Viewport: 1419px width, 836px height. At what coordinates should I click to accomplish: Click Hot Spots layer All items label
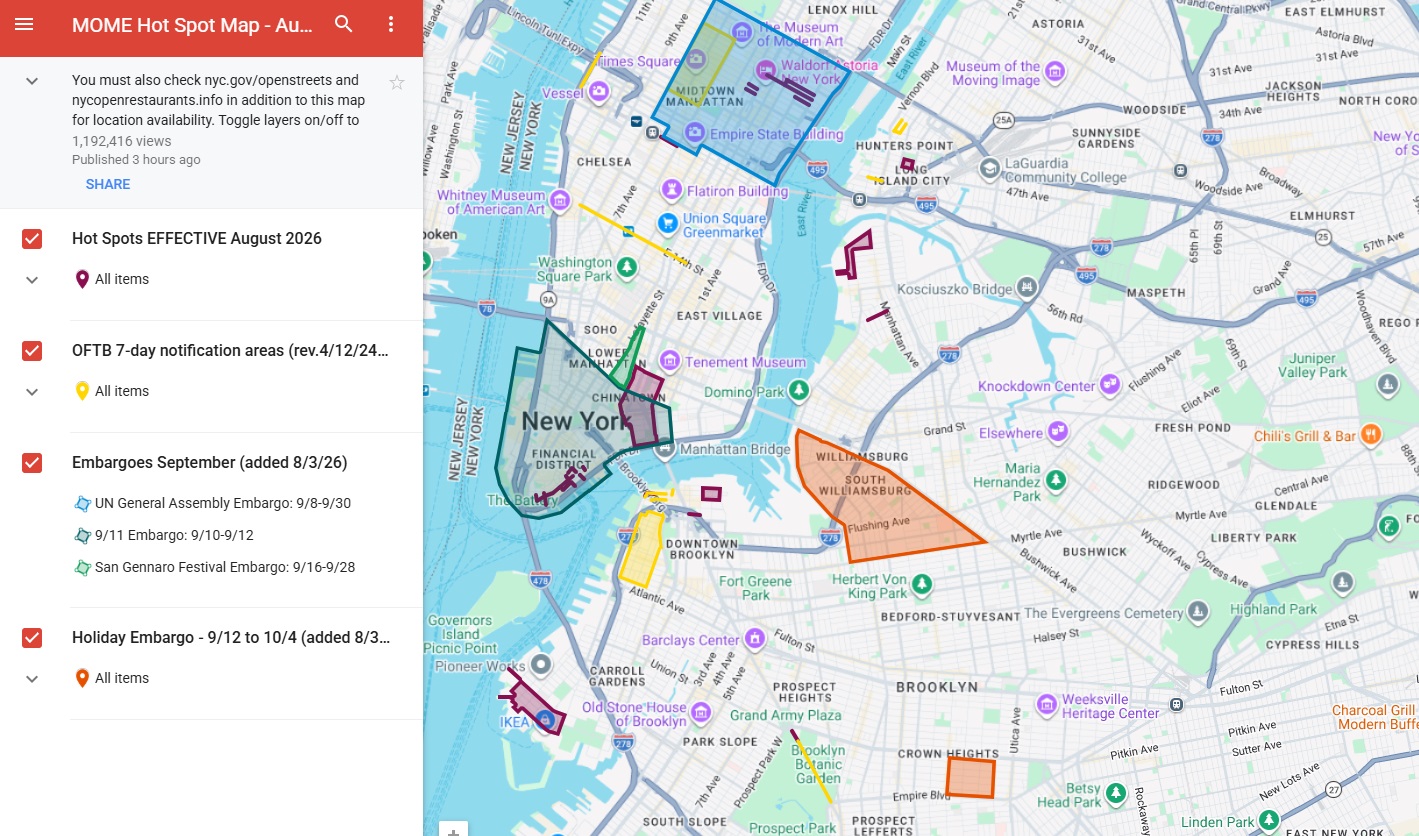122,279
